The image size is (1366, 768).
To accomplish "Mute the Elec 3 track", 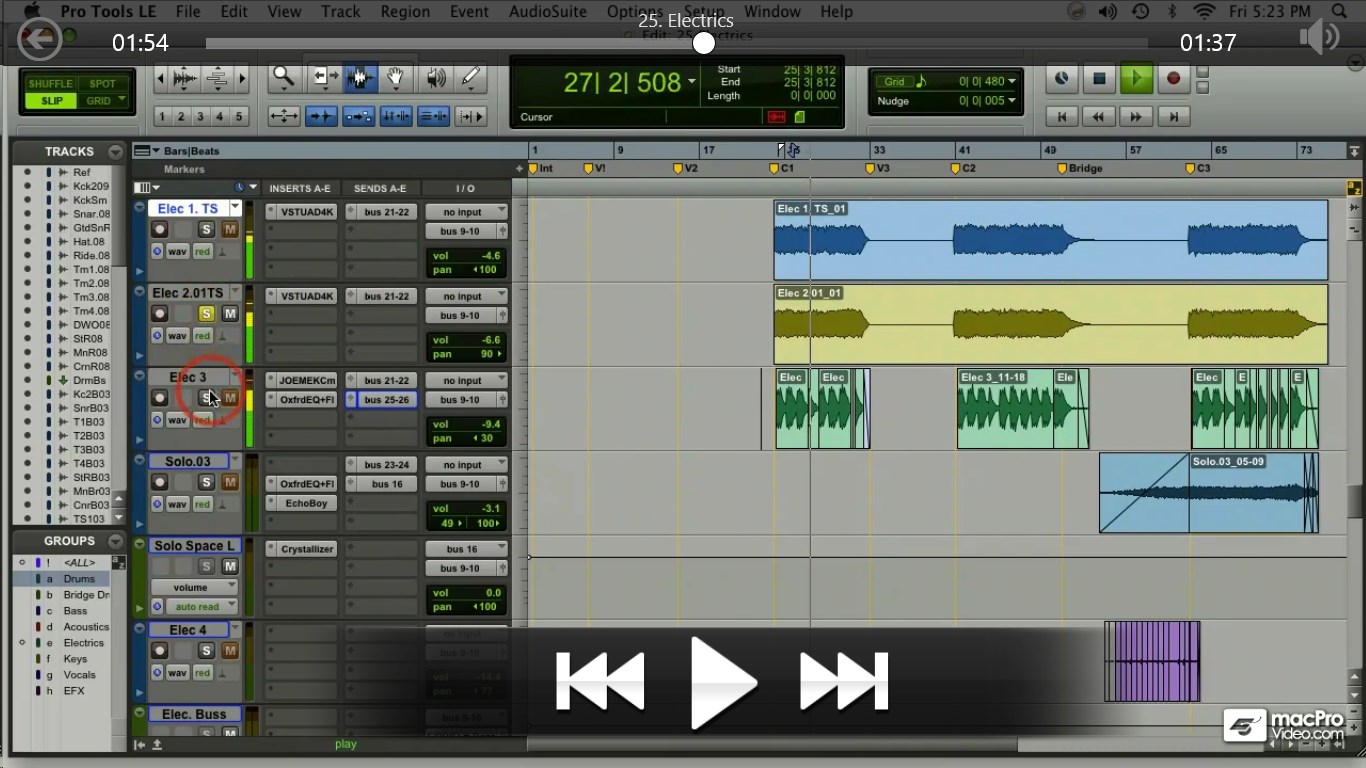I will [x=230, y=398].
